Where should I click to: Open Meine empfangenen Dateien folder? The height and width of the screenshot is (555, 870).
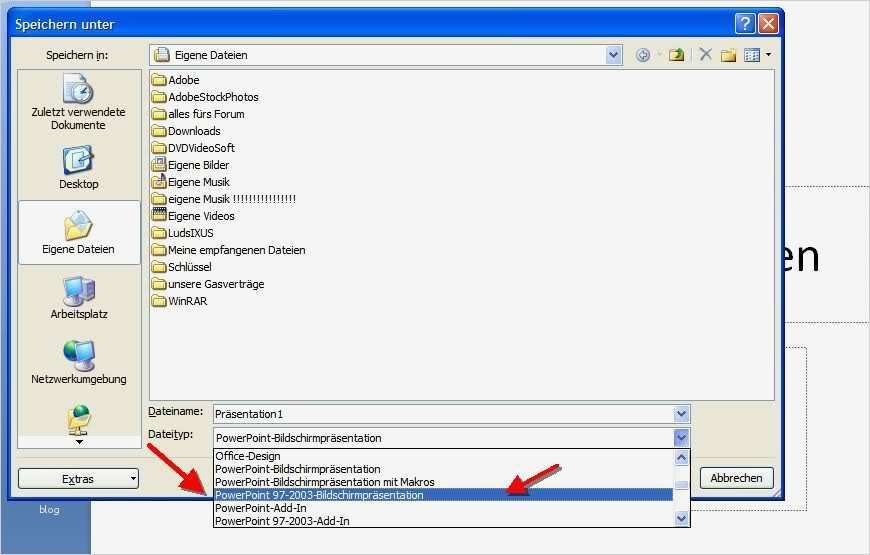(x=229, y=250)
